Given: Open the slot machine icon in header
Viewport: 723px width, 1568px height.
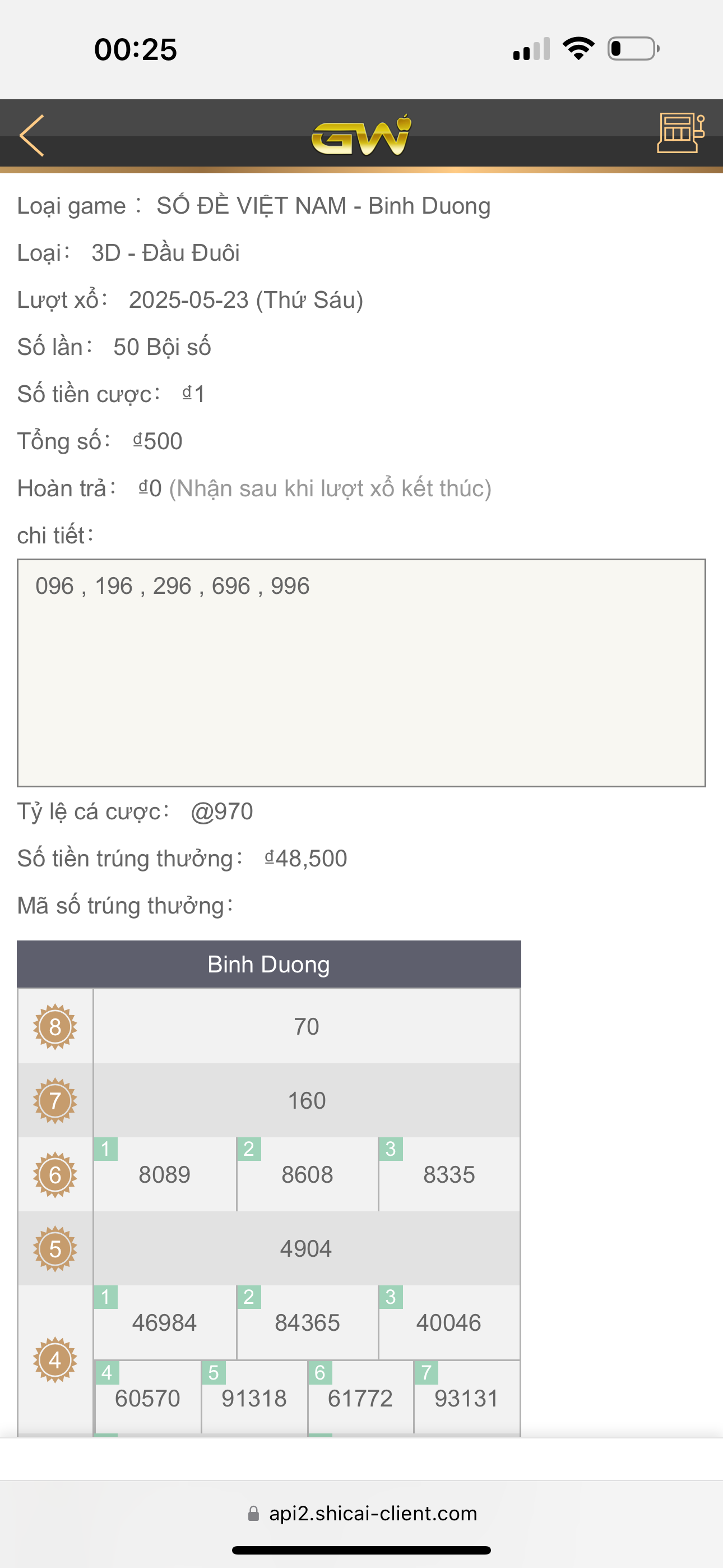Looking at the screenshot, I should tap(680, 132).
